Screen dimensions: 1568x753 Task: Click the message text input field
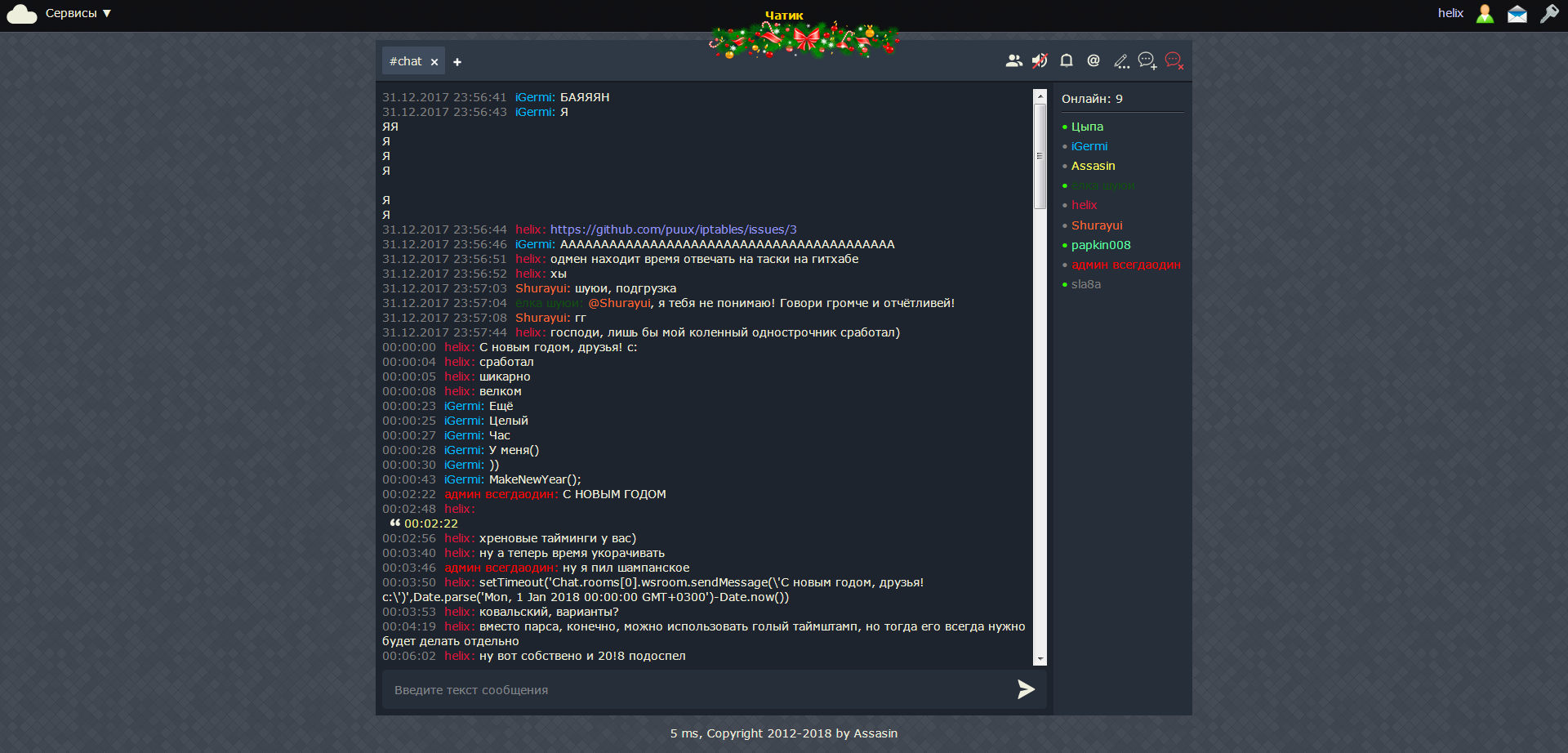694,690
